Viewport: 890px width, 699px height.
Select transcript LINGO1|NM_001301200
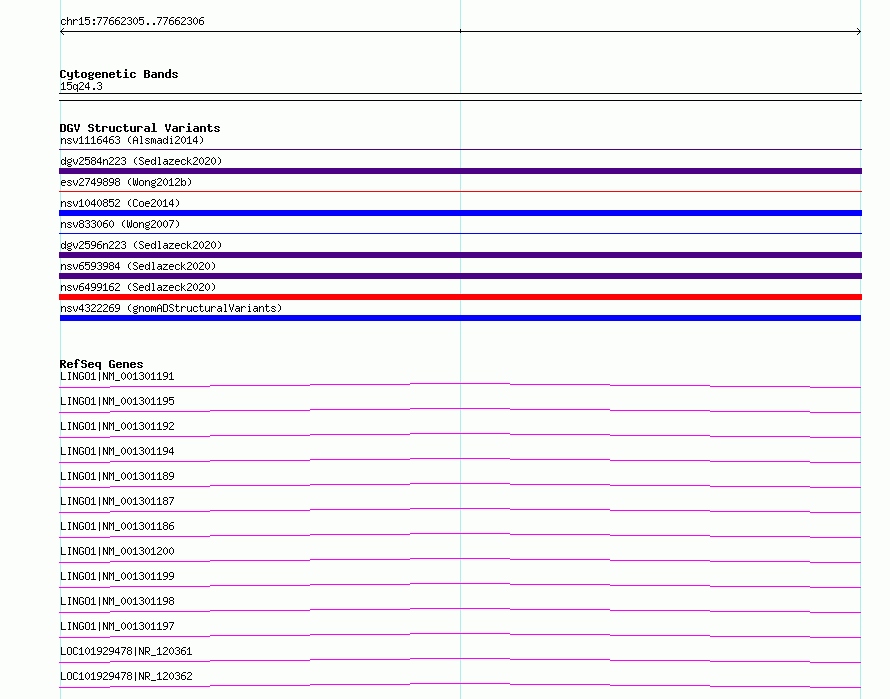117,551
